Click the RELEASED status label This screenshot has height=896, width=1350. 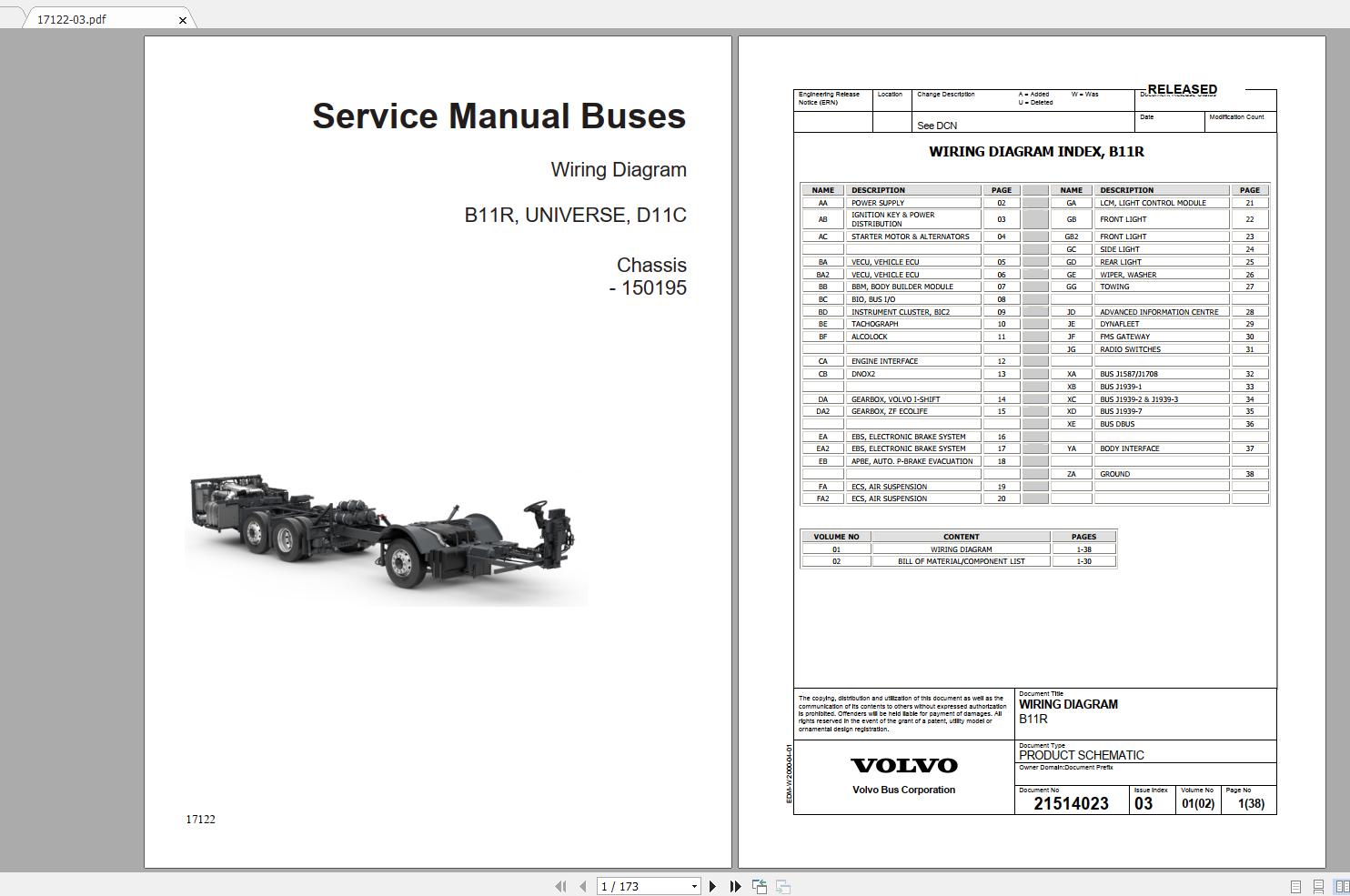(1182, 89)
